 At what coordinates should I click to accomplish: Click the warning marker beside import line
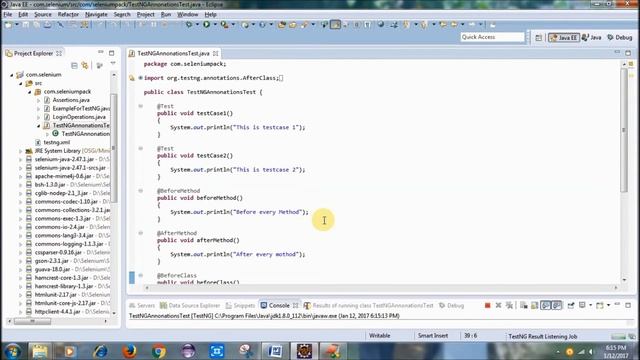(x=131, y=78)
